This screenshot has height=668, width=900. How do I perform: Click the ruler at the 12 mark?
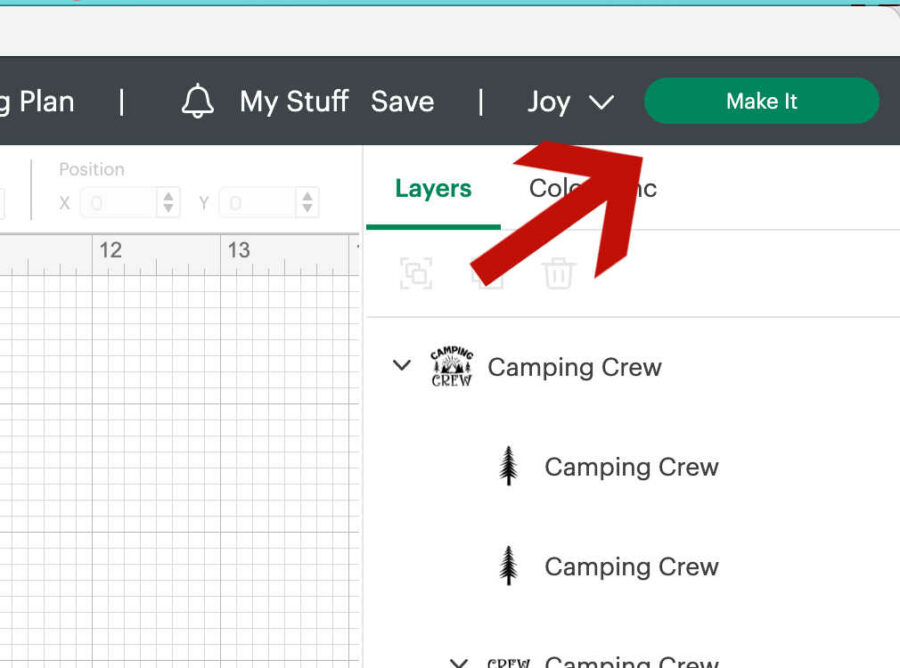[x=110, y=250]
